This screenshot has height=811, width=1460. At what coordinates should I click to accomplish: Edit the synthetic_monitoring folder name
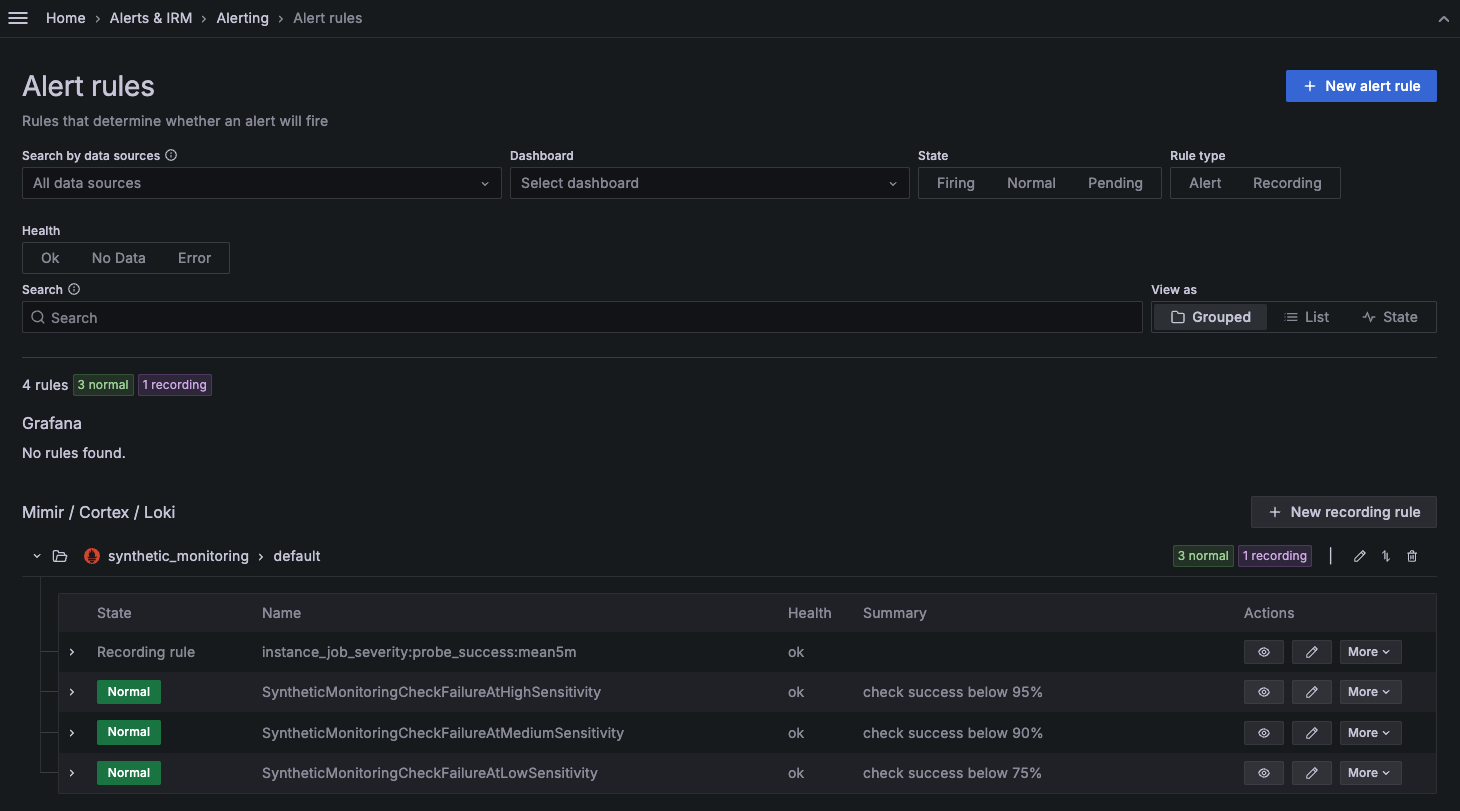[x=1359, y=556]
